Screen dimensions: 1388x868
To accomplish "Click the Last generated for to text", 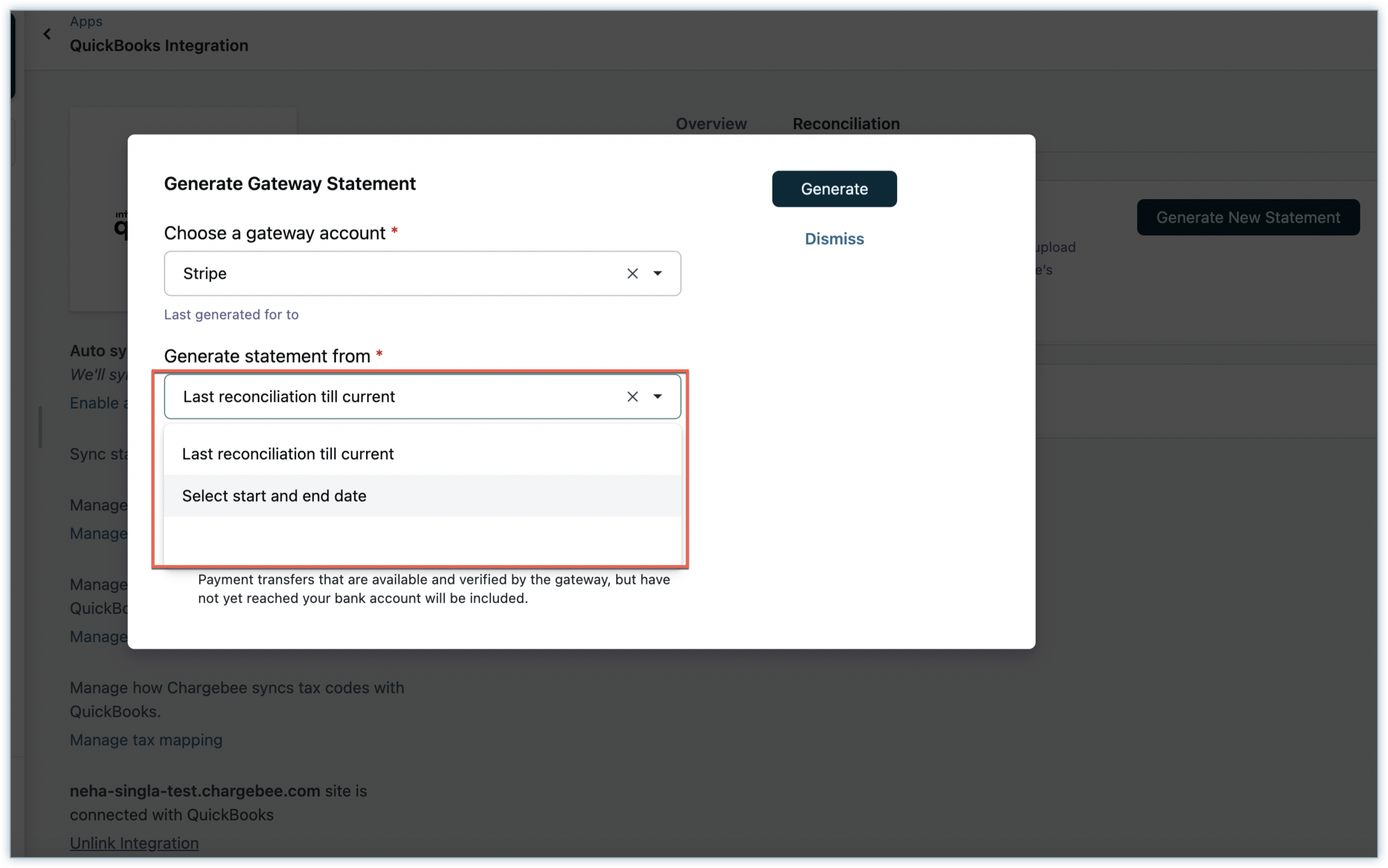I will coord(231,315).
